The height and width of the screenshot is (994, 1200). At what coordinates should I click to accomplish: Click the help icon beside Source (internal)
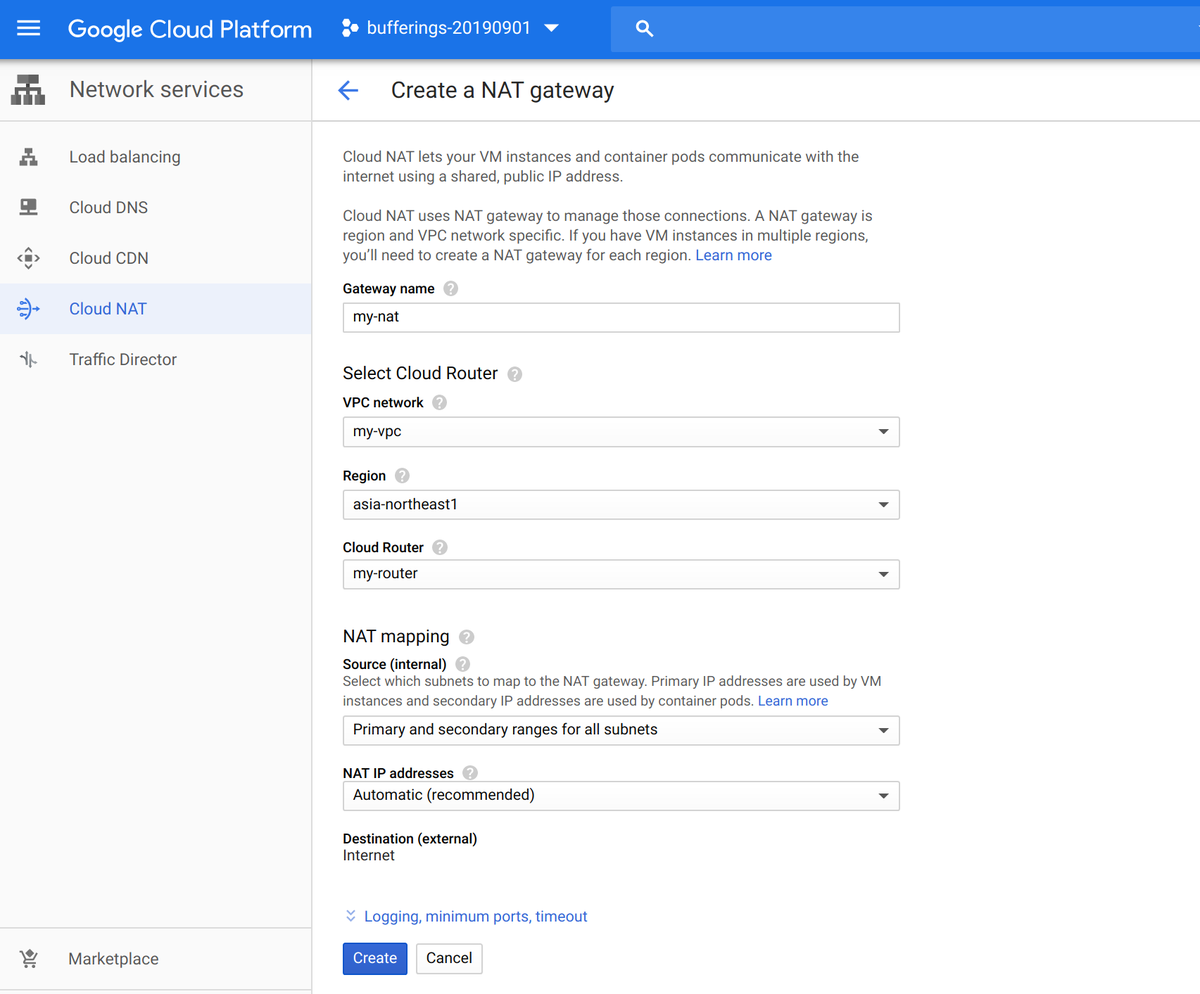pyautogui.click(x=462, y=664)
